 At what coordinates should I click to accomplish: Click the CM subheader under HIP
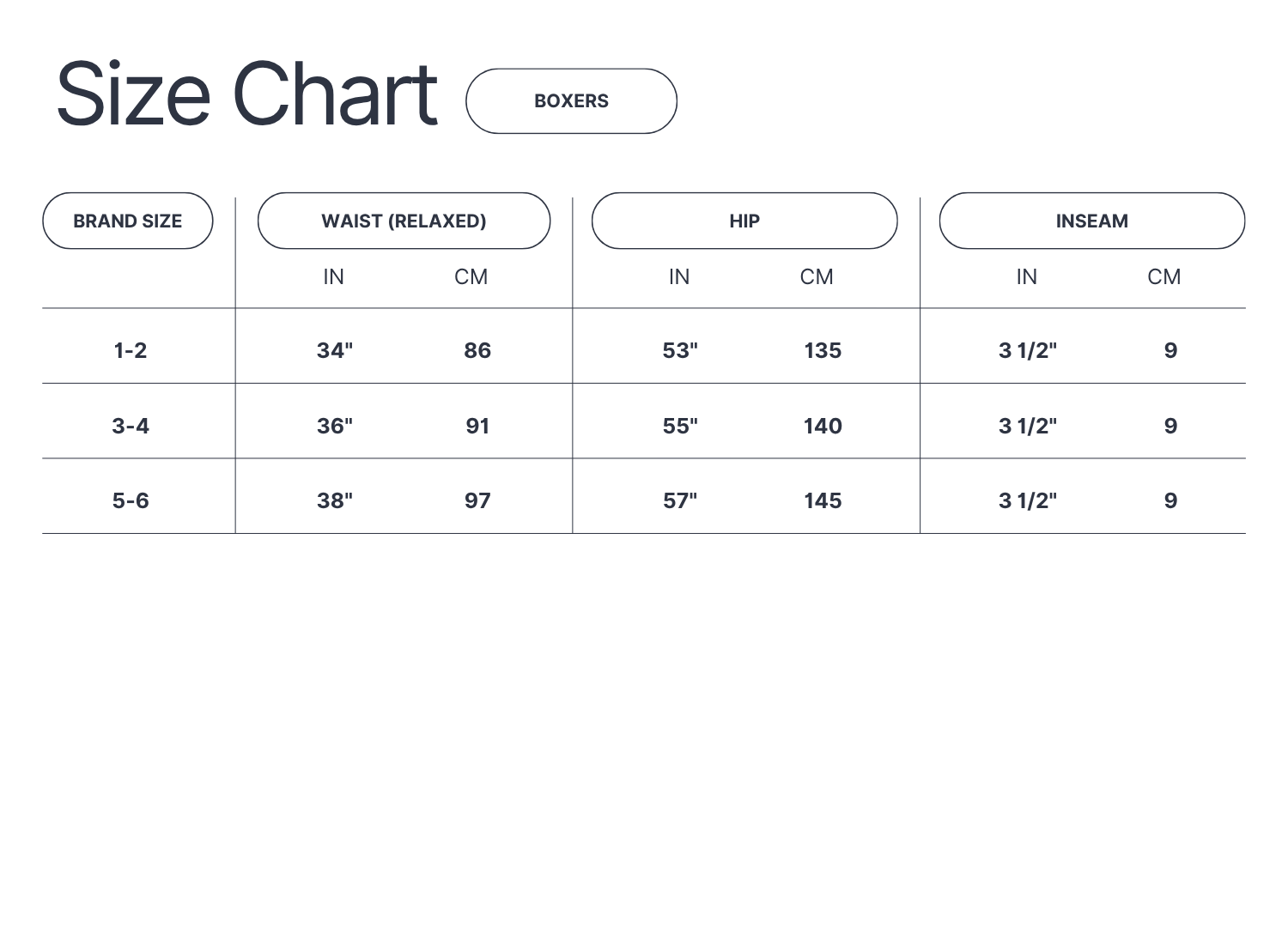click(817, 277)
